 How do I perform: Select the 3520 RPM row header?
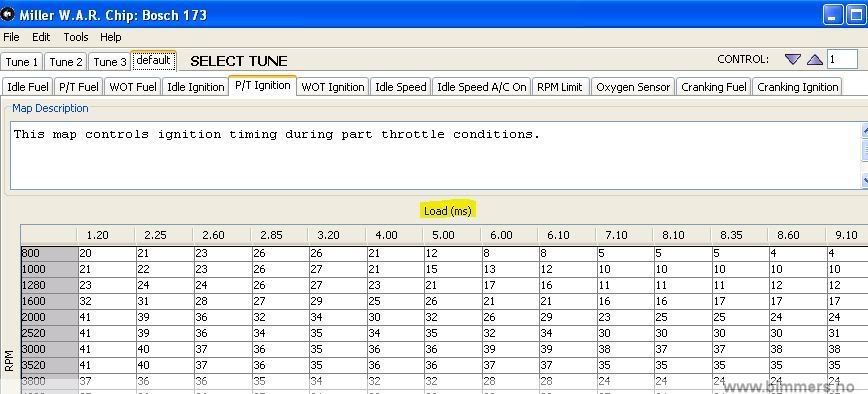[x=49, y=365]
